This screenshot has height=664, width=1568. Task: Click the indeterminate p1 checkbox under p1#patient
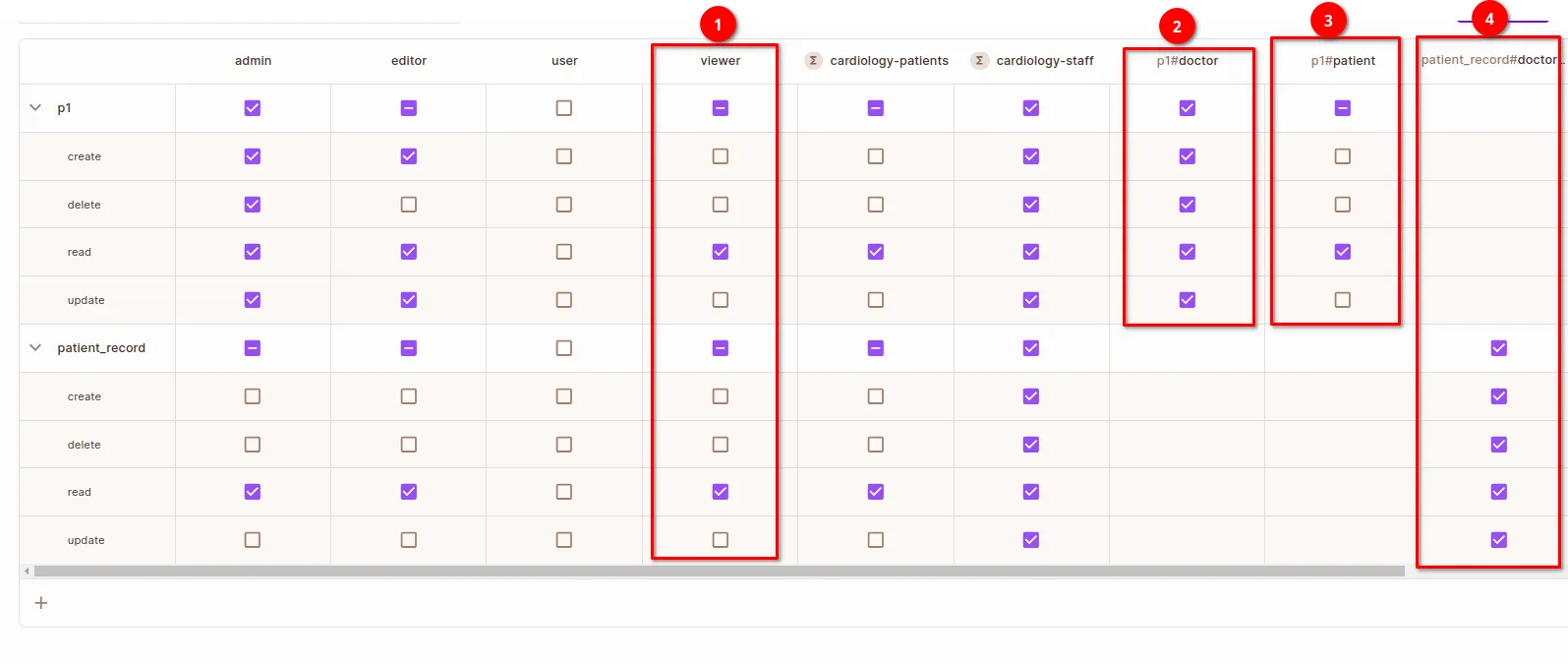[1343, 108]
